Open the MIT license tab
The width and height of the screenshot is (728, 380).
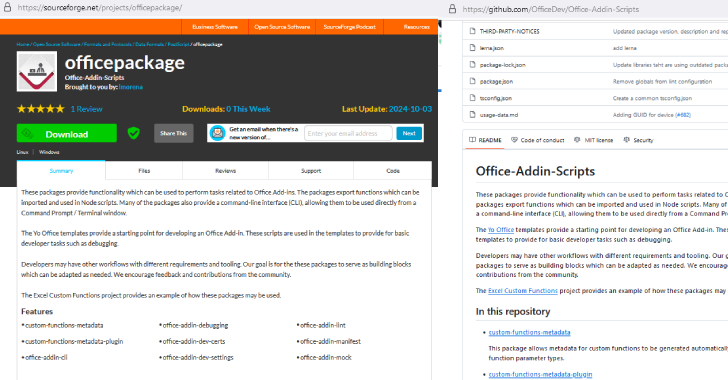[x=593, y=140]
